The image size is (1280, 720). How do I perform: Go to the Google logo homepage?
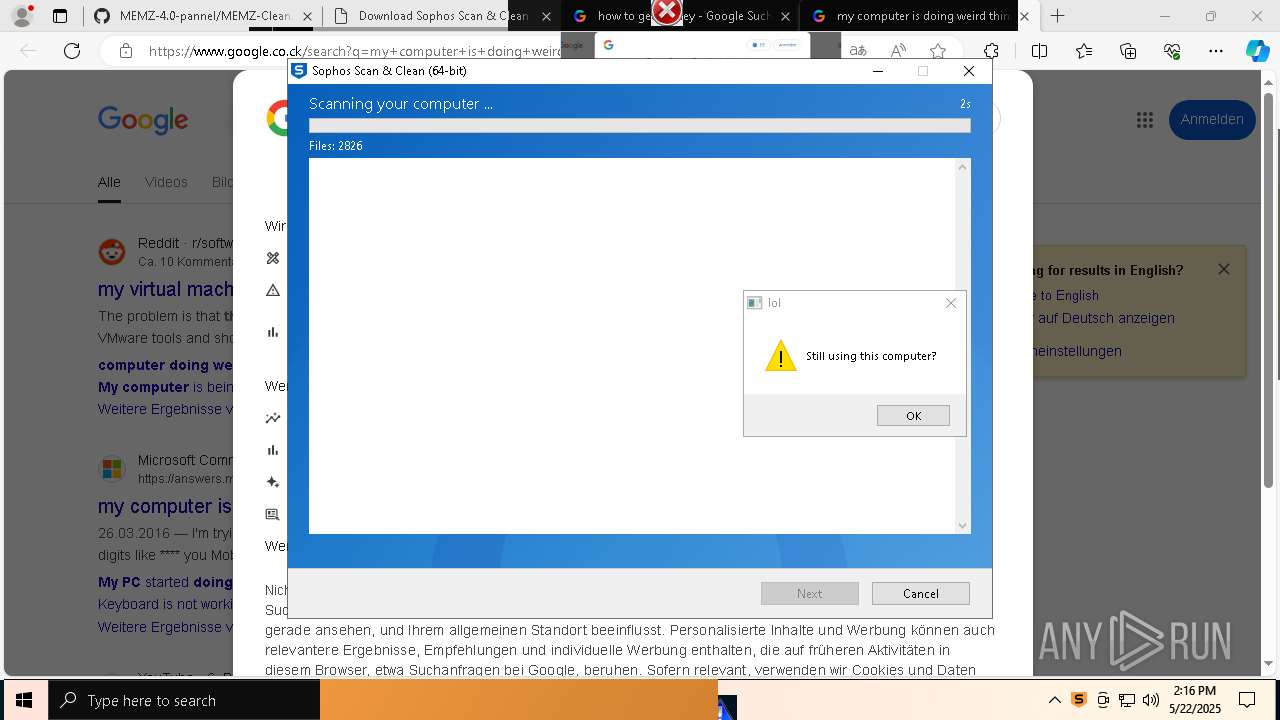coord(143,120)
